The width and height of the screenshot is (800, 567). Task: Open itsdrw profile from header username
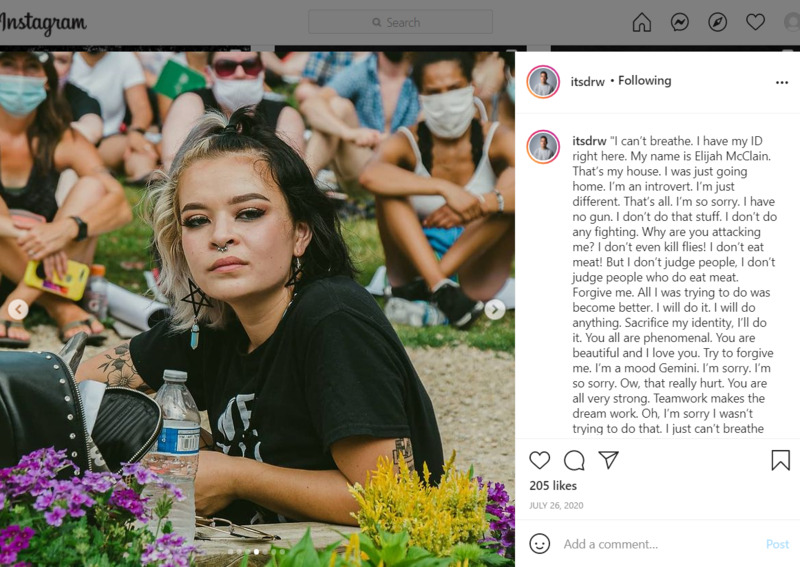pos(587,81)
